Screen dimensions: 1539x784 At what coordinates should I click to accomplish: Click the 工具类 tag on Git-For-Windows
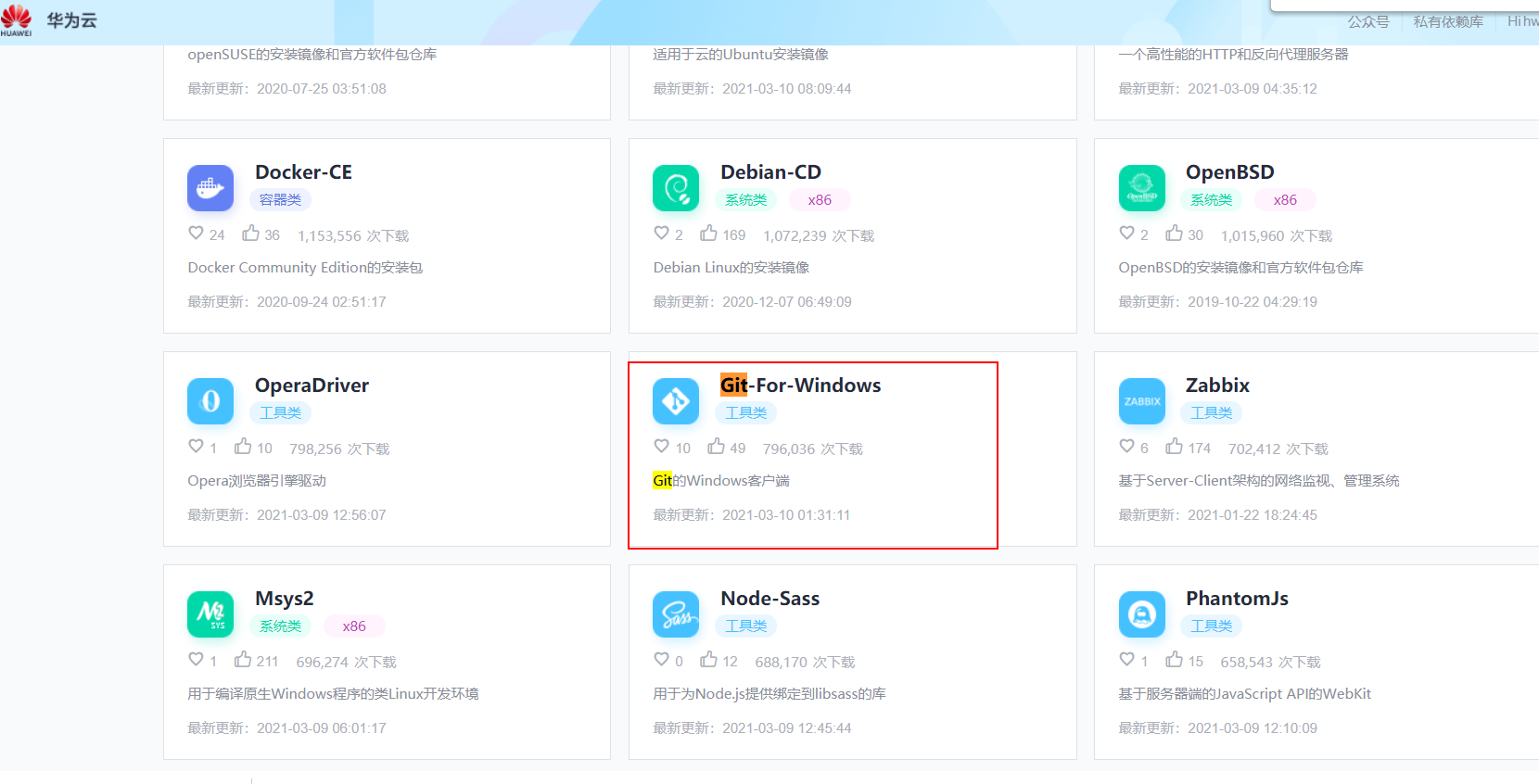click(x=745, y=413)
